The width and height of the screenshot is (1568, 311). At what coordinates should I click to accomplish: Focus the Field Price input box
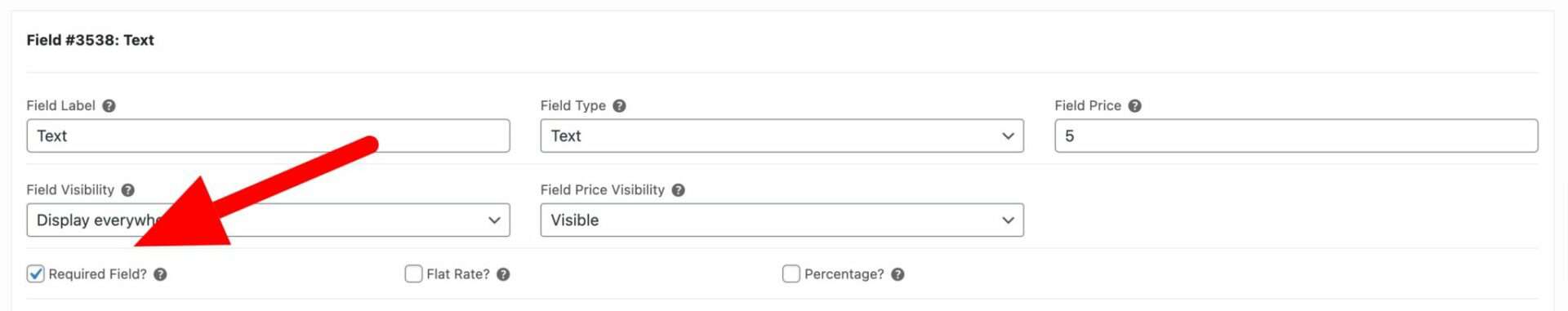click(x=1296, y=136)
